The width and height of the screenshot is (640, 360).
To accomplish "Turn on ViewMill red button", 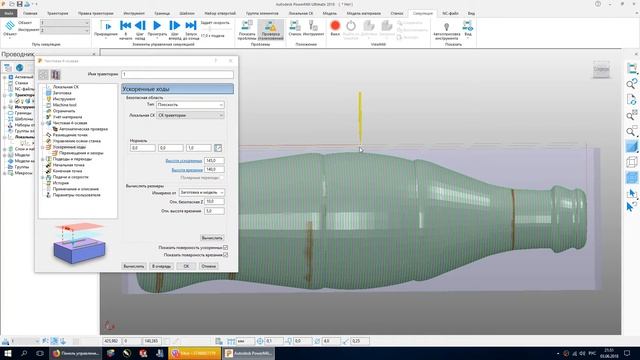I will click(x=335, y=26).
